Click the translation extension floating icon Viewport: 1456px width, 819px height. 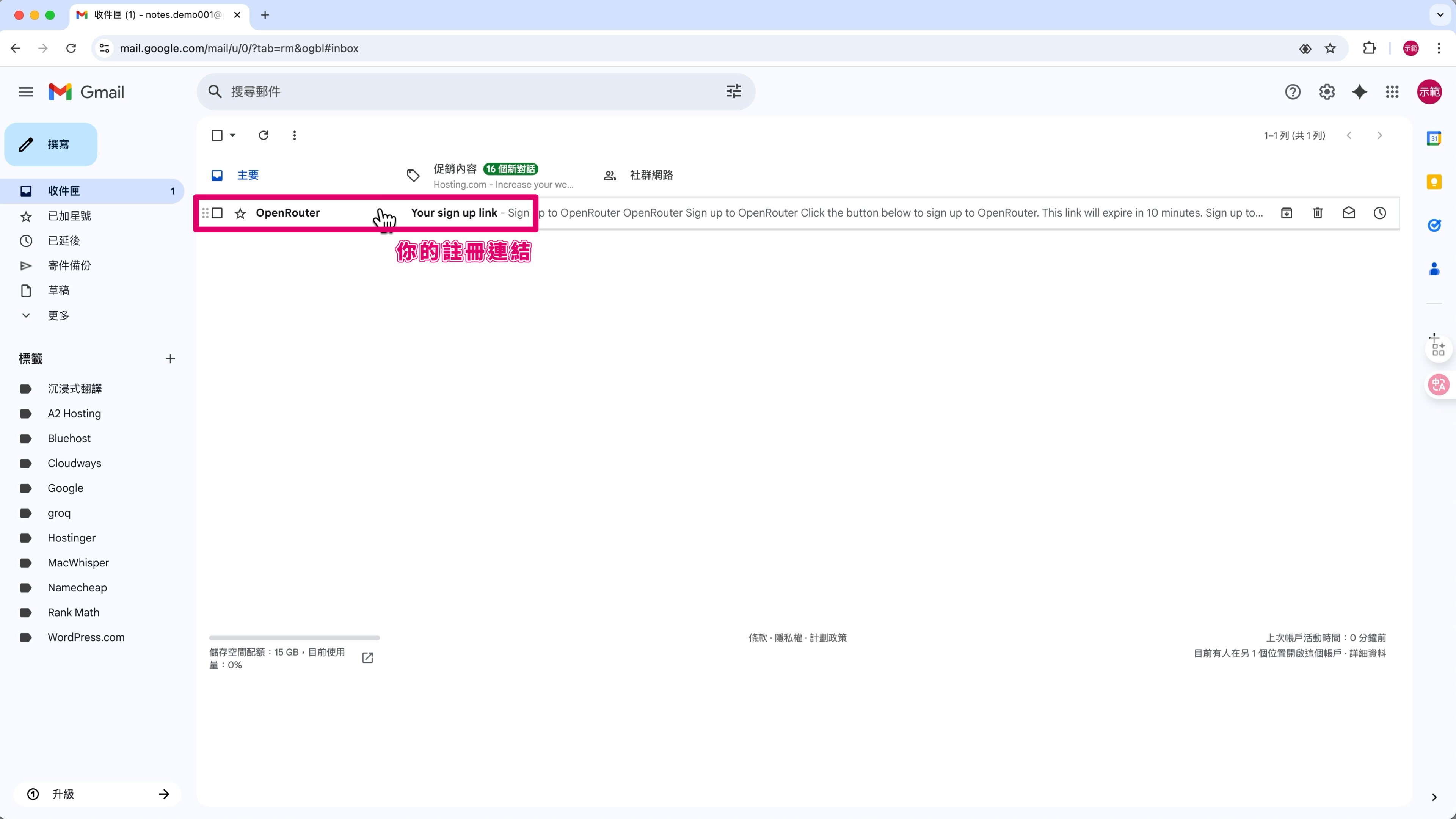click(1439, 385)
